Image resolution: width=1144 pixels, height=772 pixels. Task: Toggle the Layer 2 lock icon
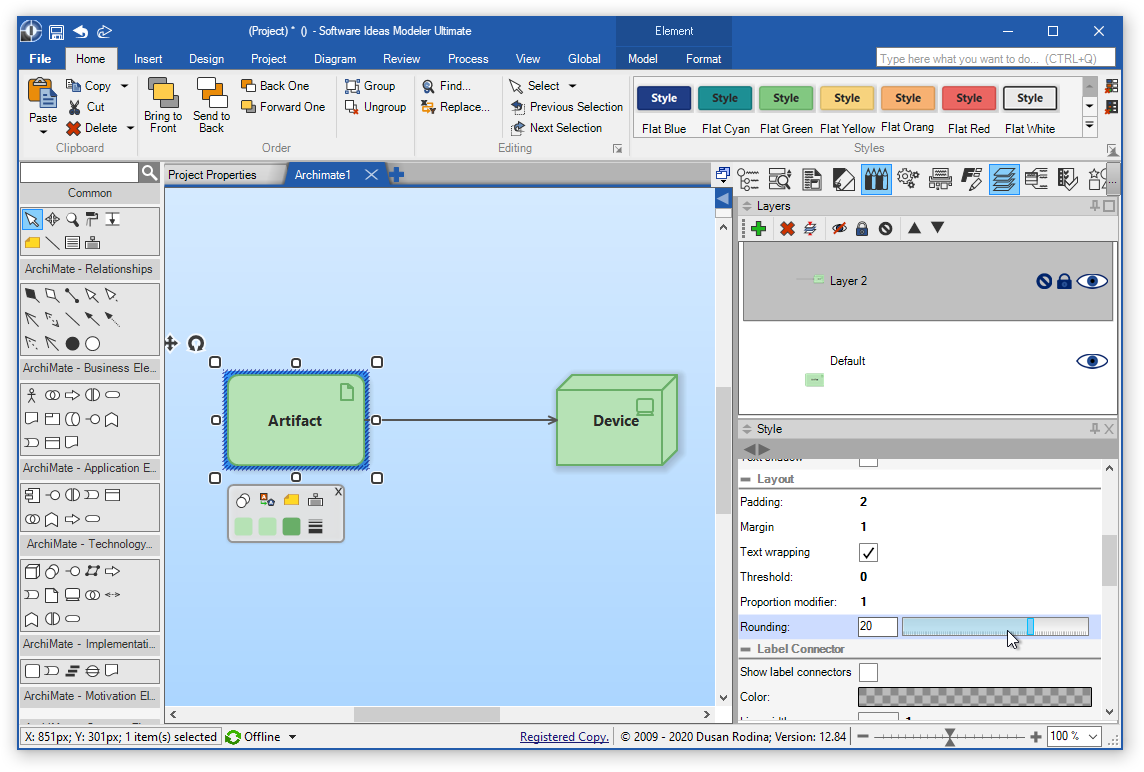[1064, 282]
